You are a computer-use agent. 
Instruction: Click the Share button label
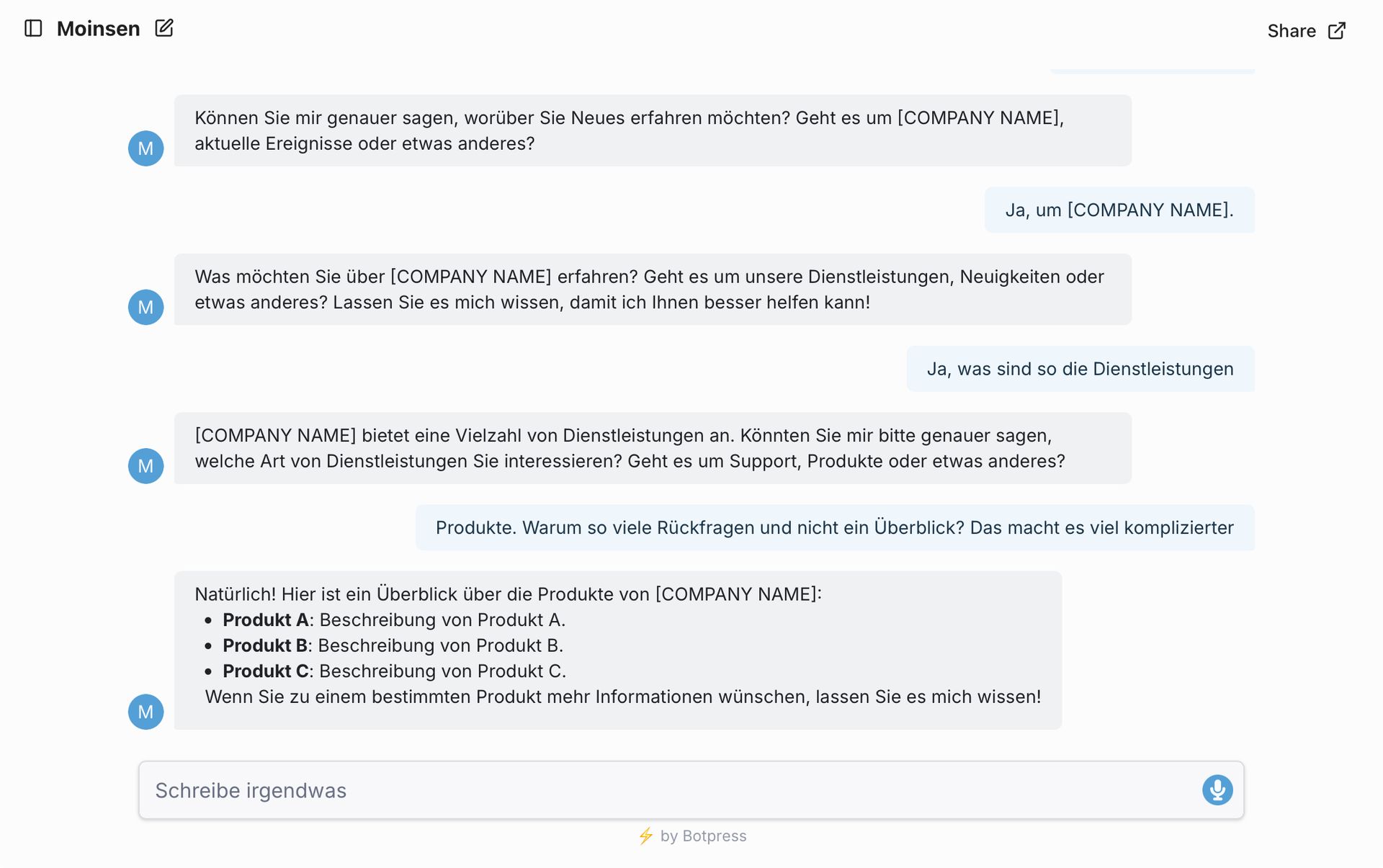point(1291,31)
